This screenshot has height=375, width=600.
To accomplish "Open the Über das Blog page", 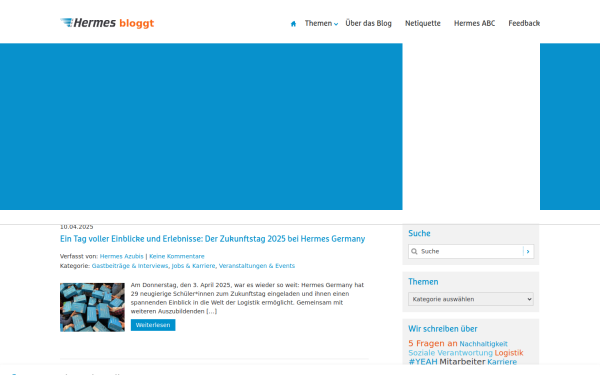I will (x=368, y=23).
